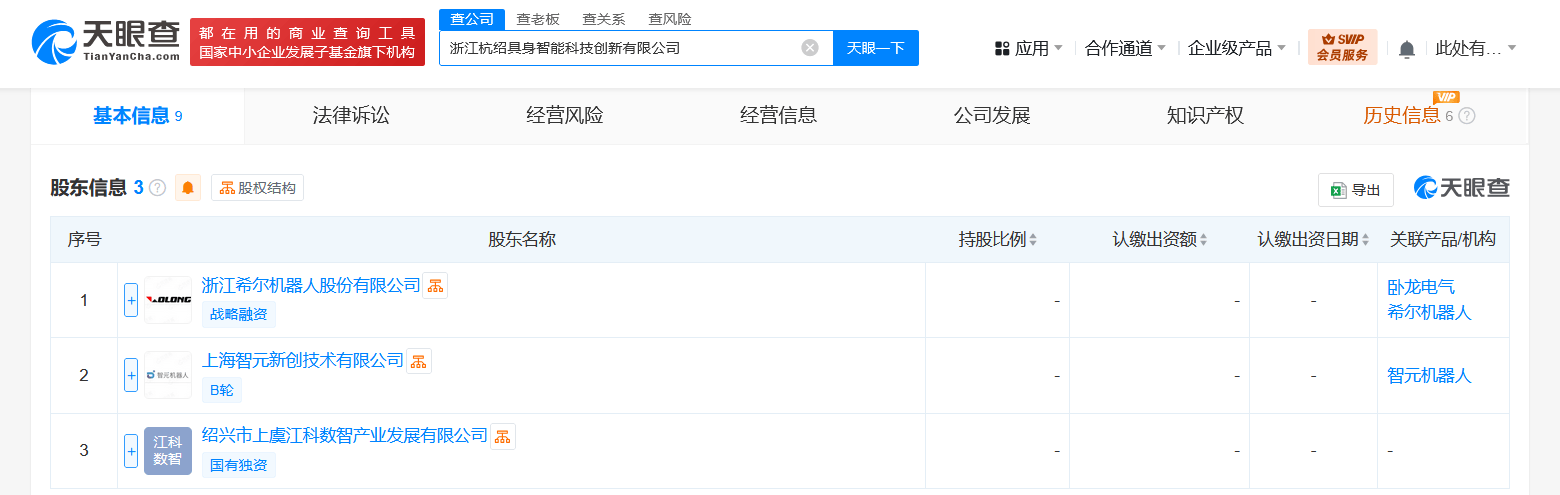Open the notification bell in header

[x=1407, y=49]
